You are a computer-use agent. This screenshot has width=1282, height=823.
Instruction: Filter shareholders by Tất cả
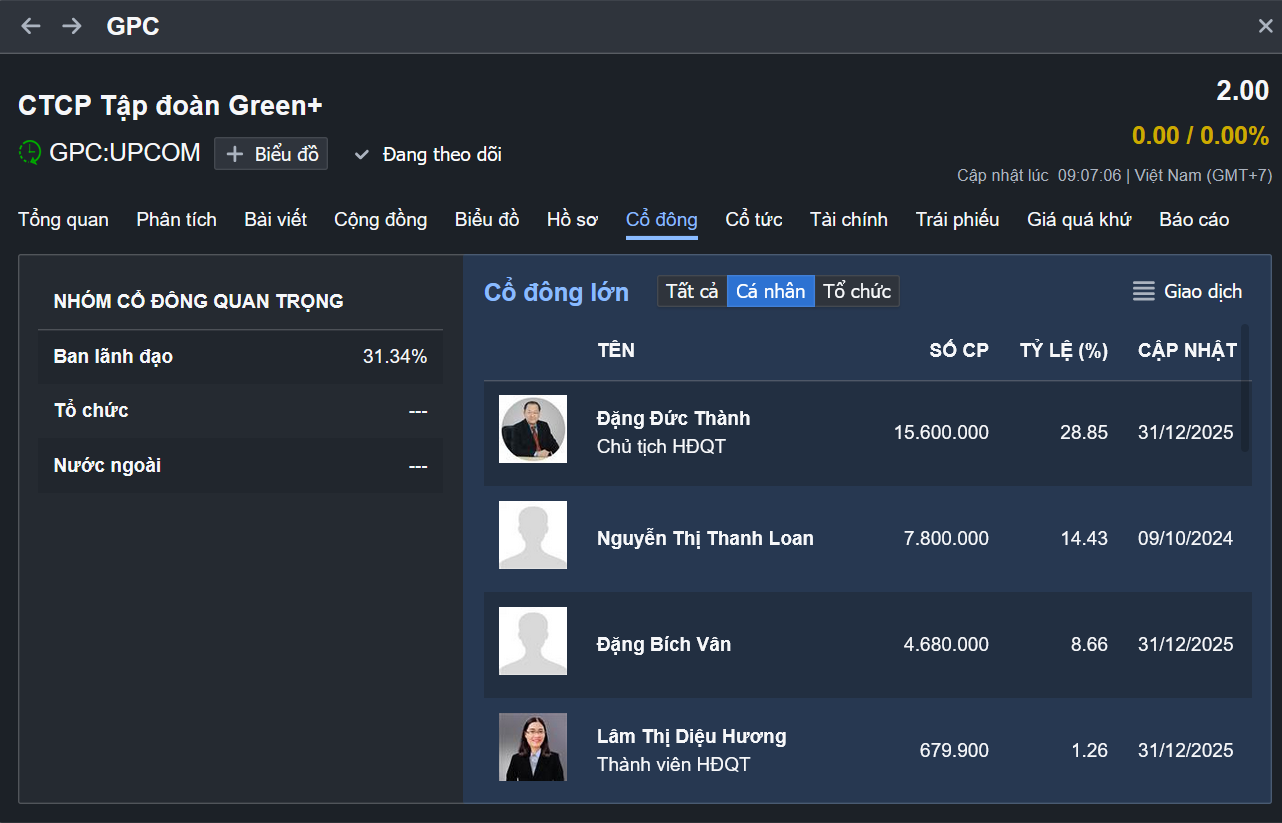click(x=692, y=291)
